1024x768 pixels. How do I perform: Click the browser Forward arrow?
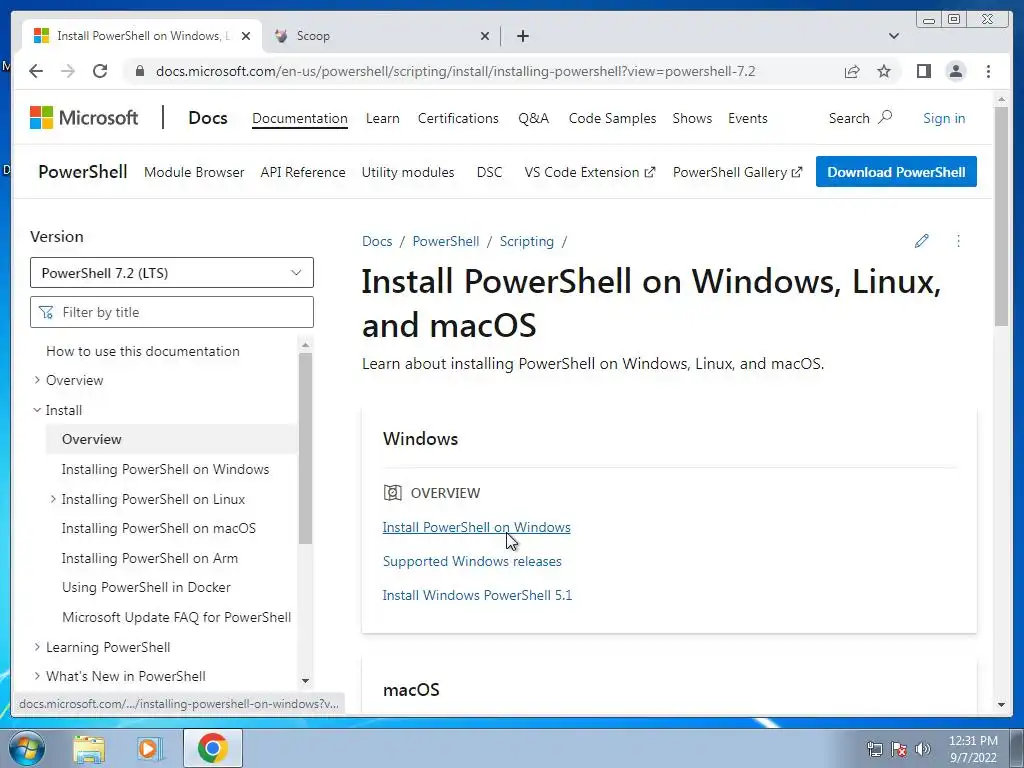(68, 71)
